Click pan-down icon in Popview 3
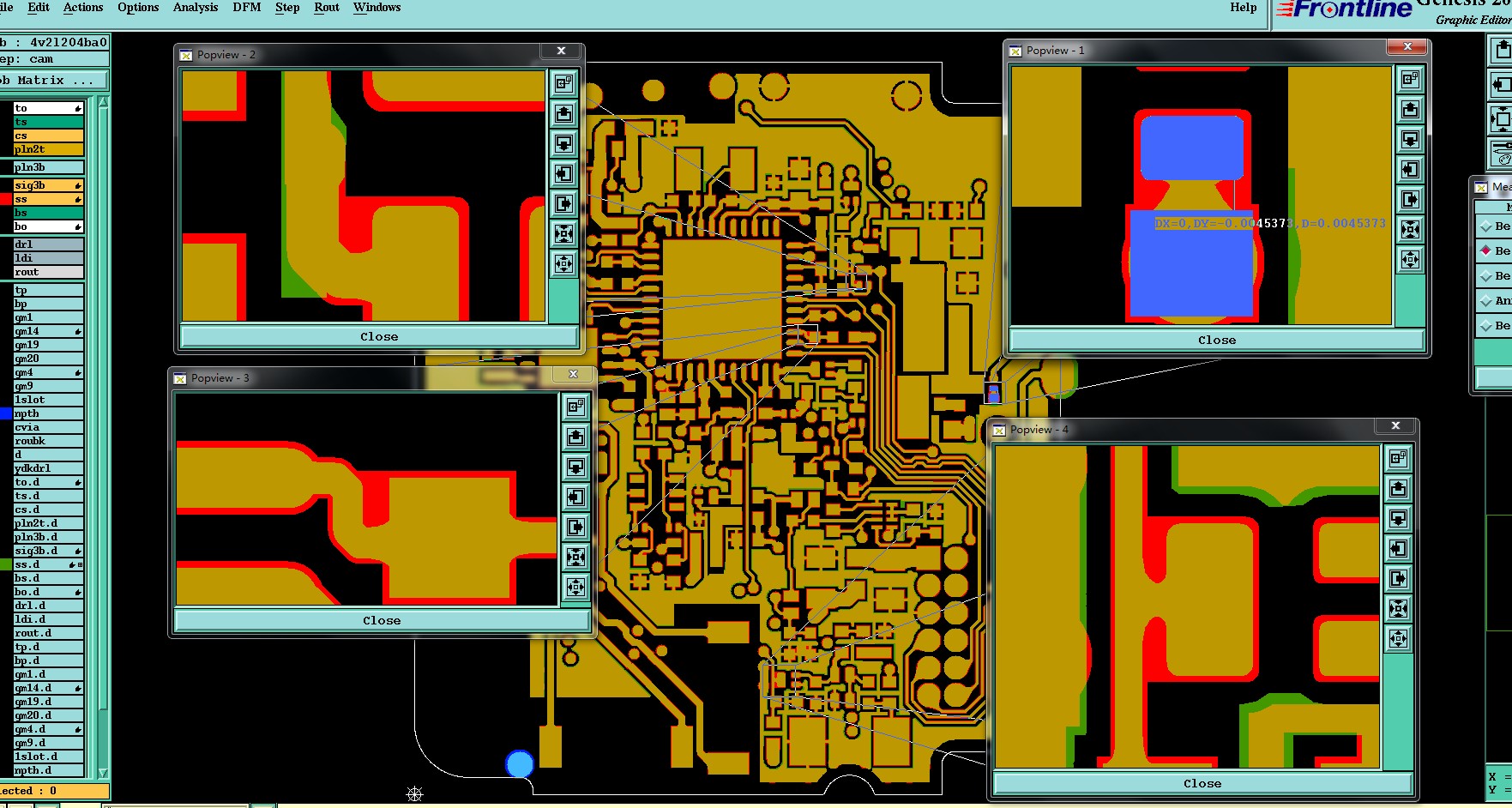The width and height of the screenshot is (1512, 808). (575, 467)
